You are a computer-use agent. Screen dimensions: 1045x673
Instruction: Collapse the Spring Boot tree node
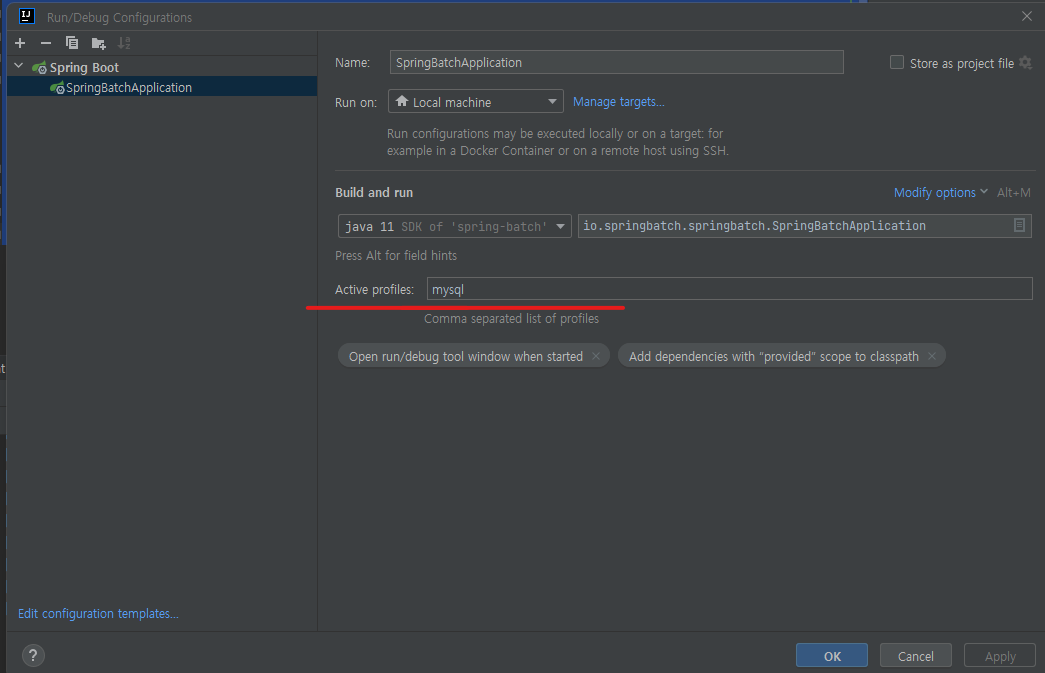point(19,67)
